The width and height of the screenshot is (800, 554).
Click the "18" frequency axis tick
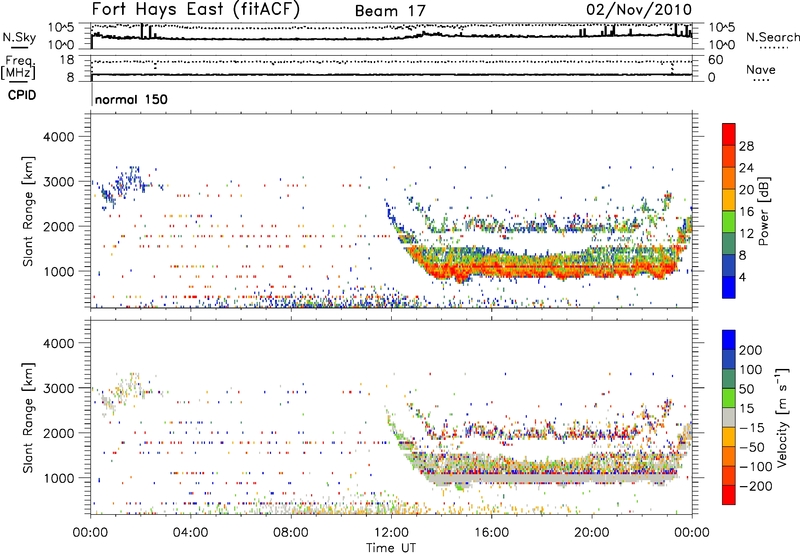click(x=67, y=60)
